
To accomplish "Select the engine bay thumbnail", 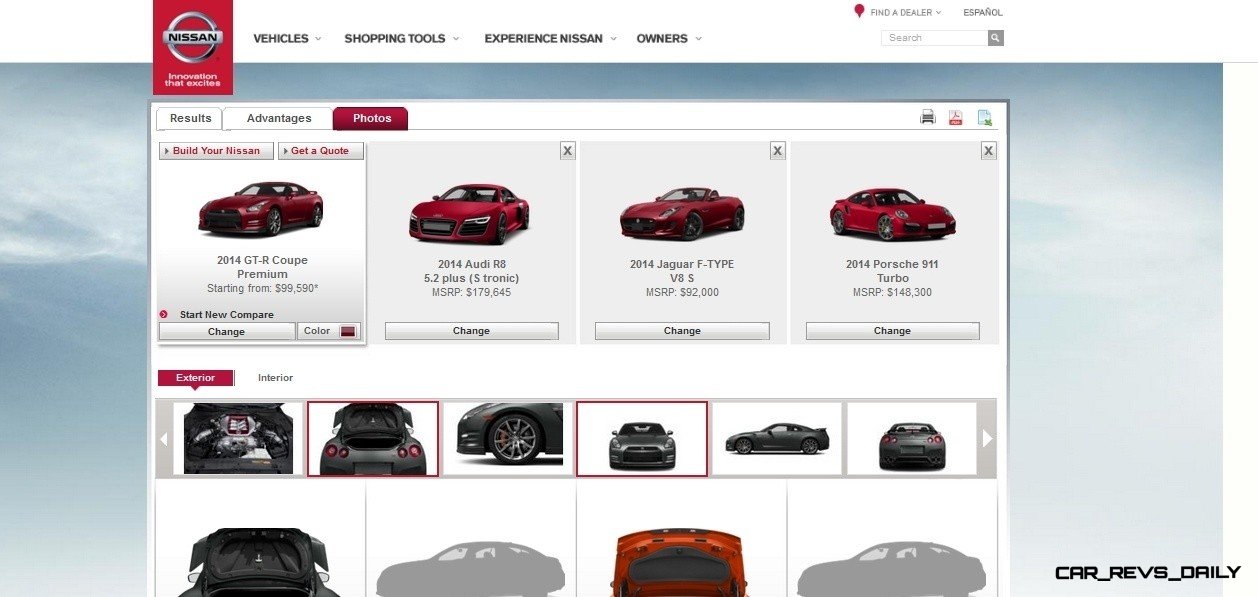I will 238,438.
